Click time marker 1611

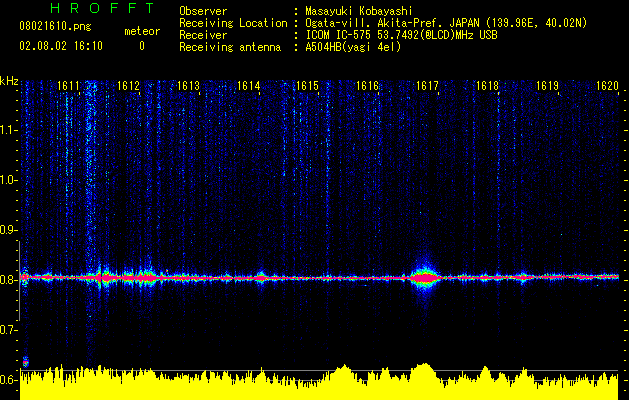point(68,85)
